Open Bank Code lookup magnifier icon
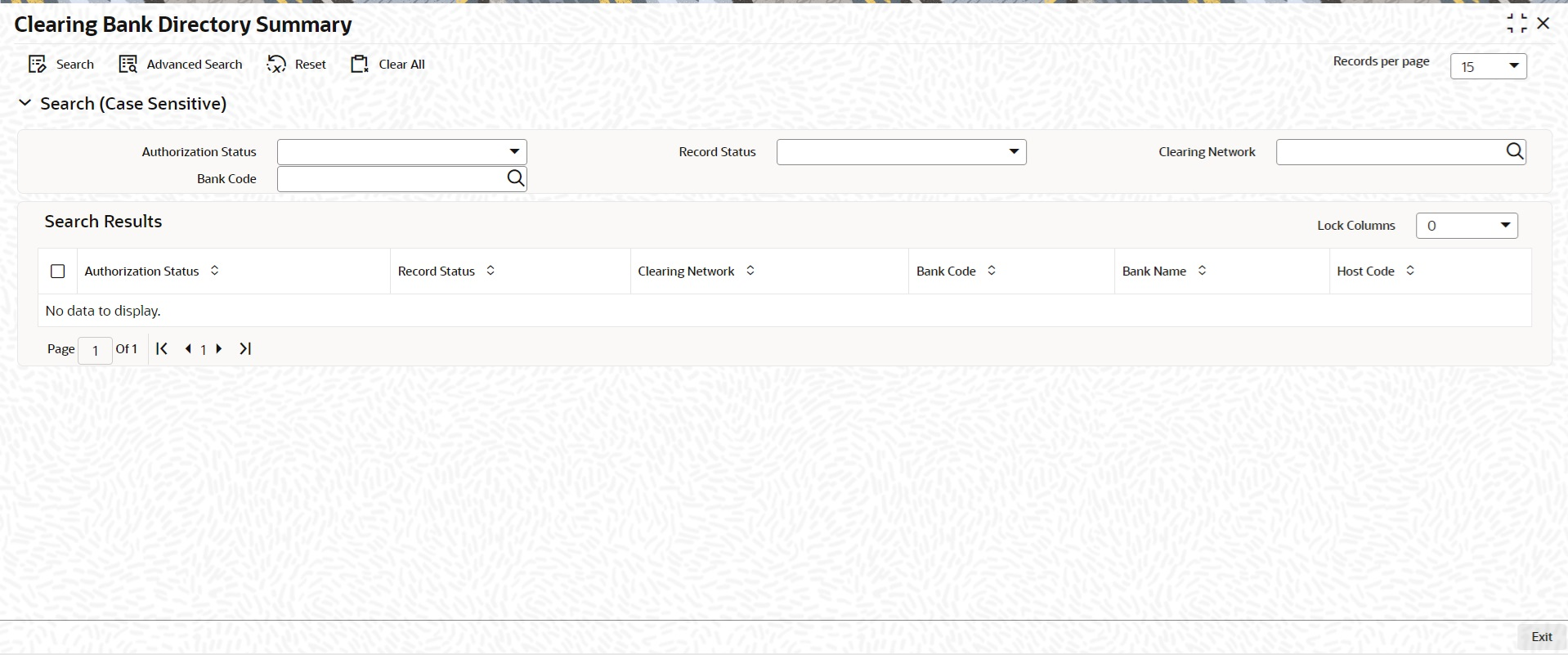 click(x=516, y=178)
